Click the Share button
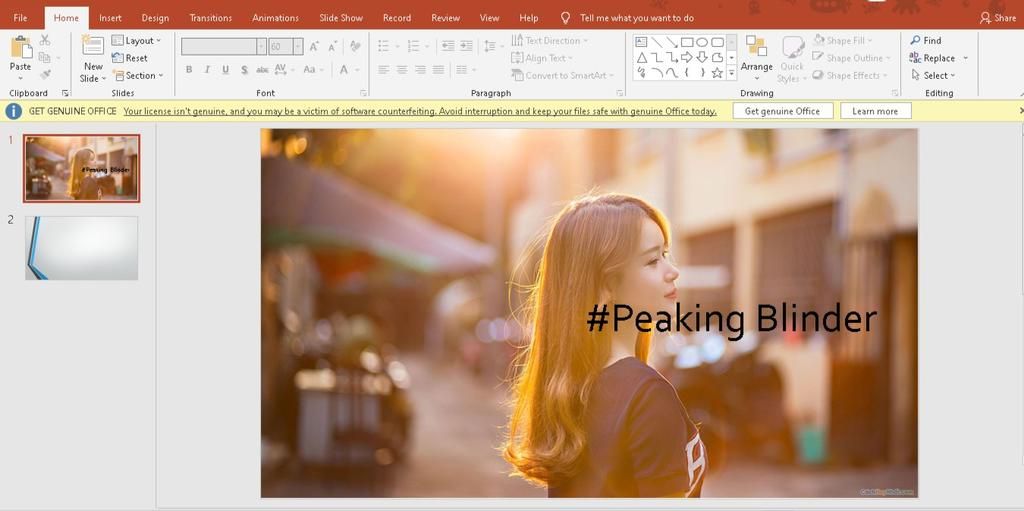 click(x=998, y=18)
